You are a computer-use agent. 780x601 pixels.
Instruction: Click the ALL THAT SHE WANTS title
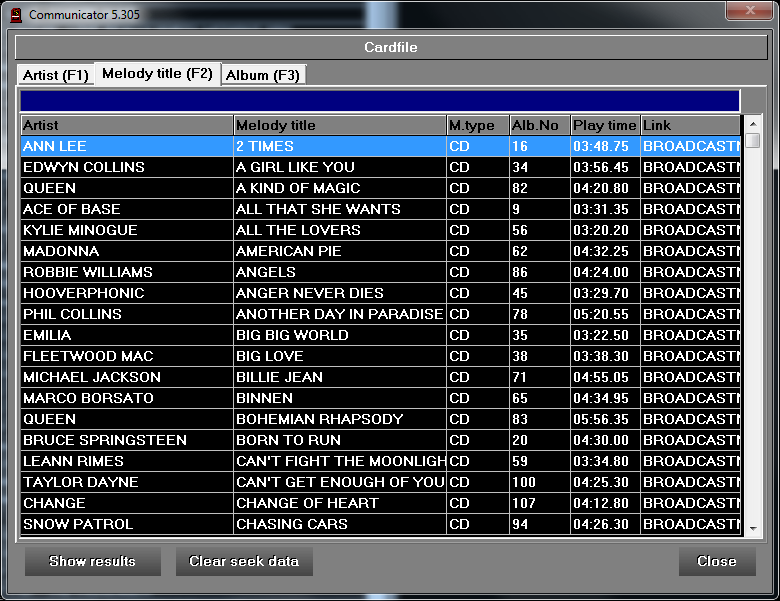coord(318,209)
